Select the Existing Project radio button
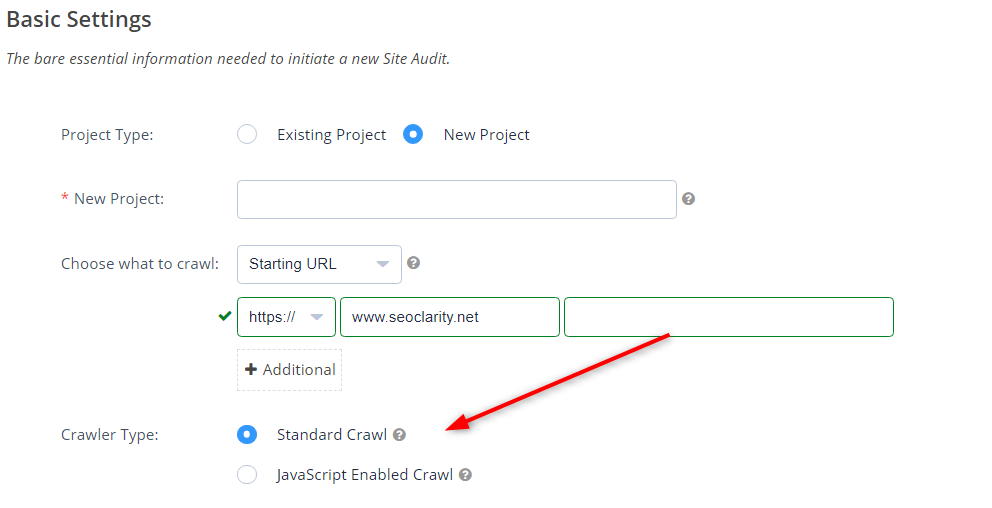992x508 pixels. click(x=247, y=135)
